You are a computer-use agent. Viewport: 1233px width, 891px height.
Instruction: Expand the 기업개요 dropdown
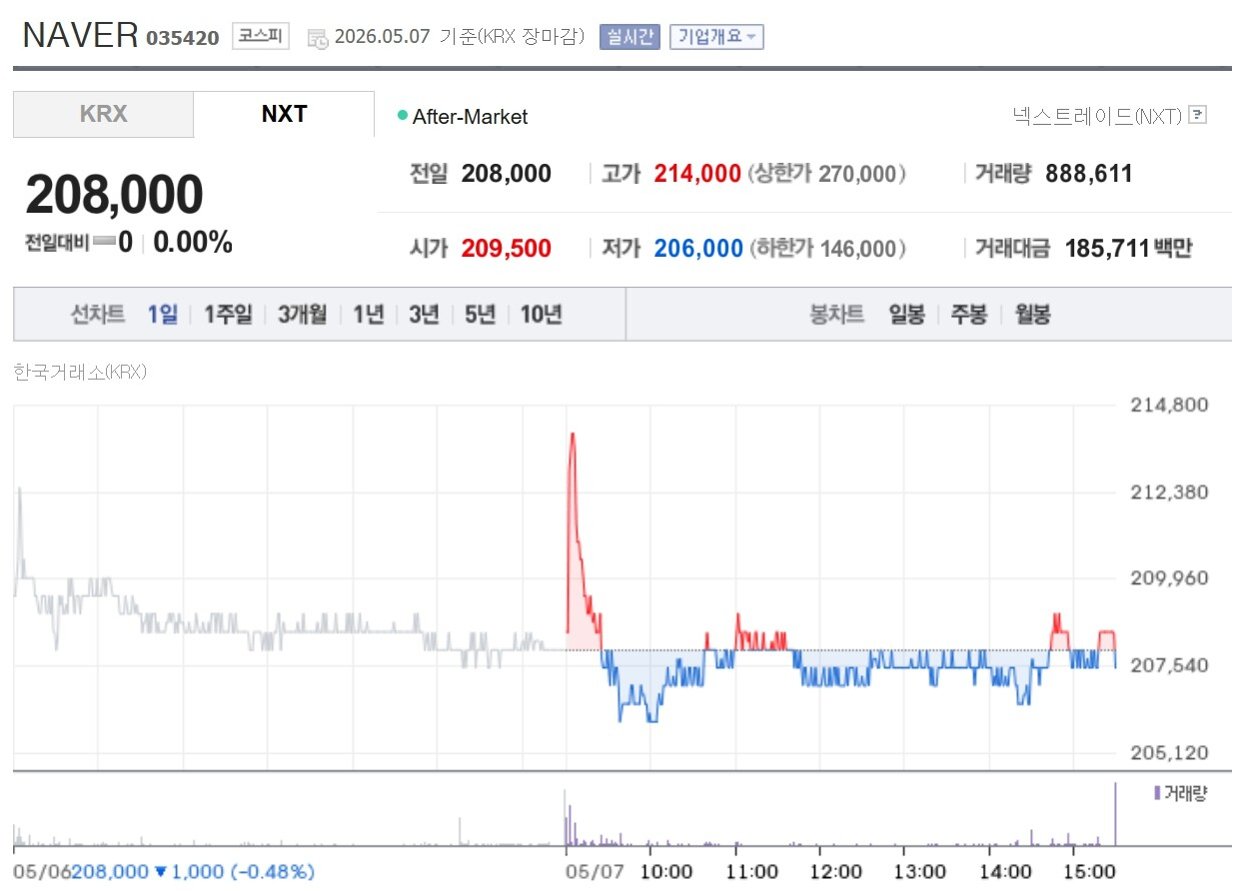717,37
